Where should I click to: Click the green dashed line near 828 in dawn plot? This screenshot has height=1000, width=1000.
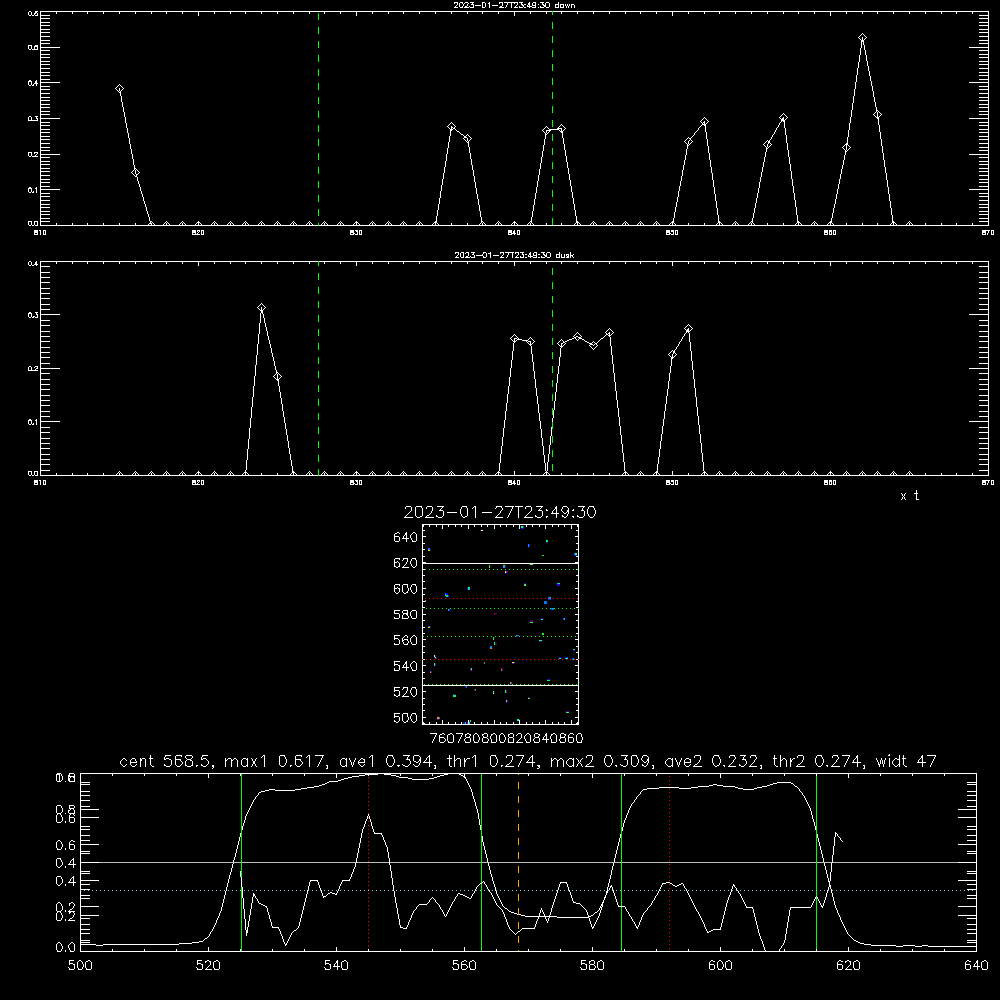click(x=319, y=118)
